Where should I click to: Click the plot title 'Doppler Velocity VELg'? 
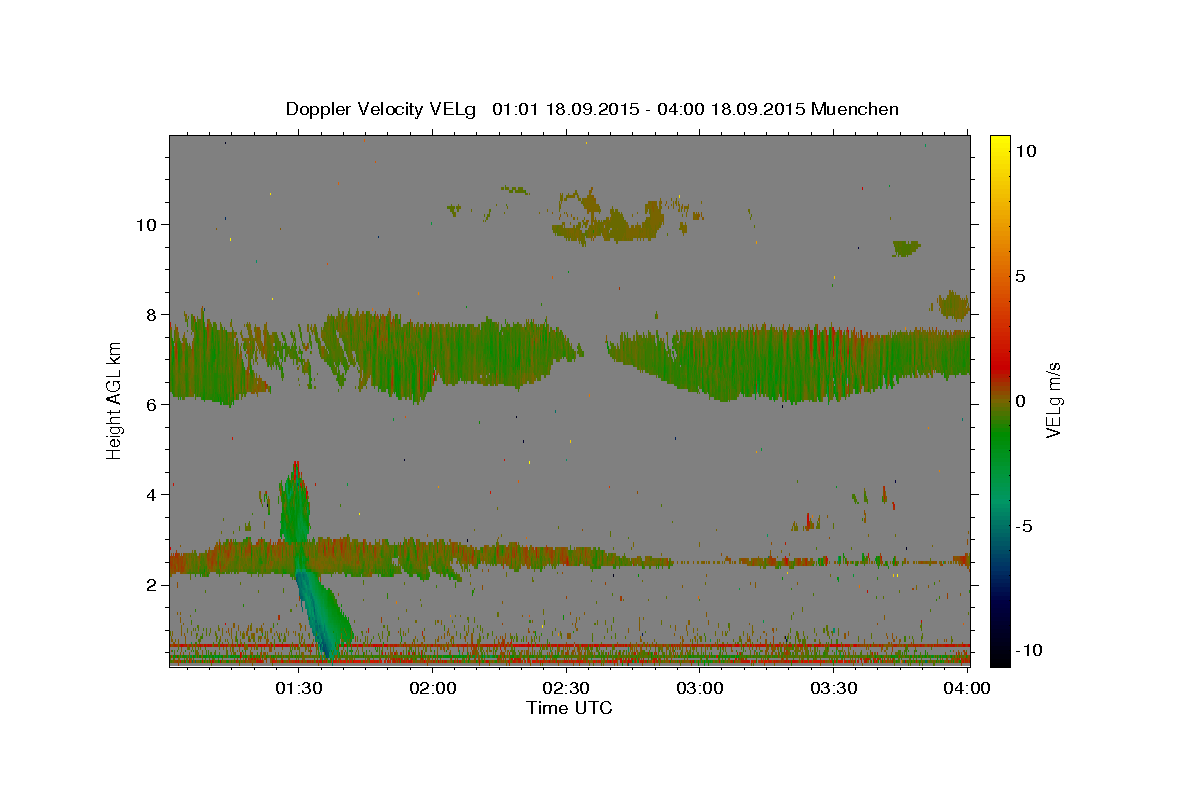pos(382,109)
